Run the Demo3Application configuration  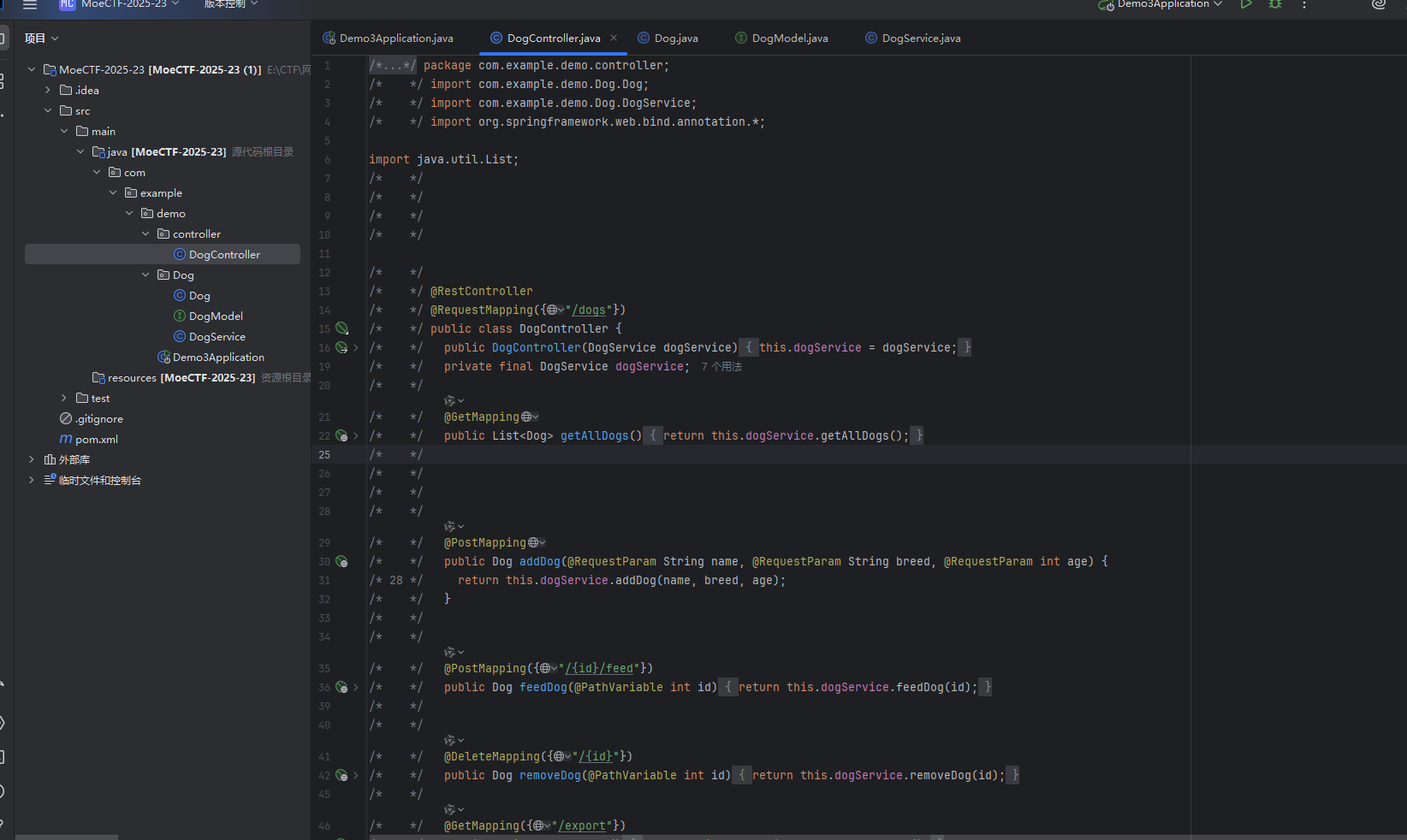[x=1246, y=4]
